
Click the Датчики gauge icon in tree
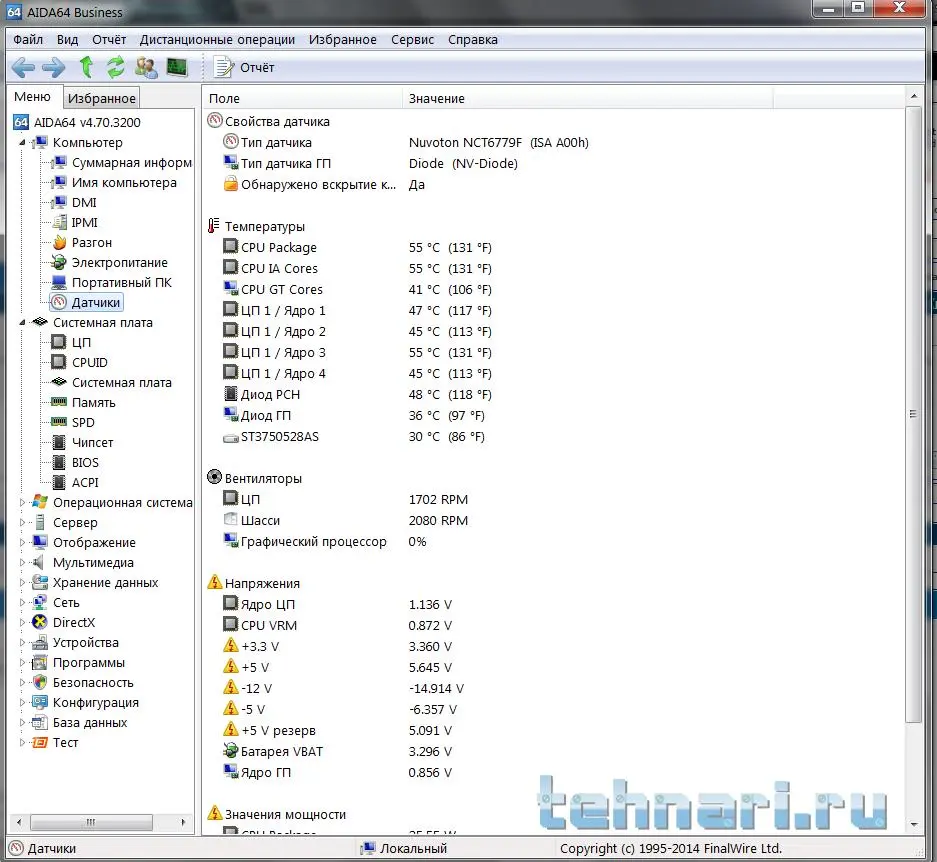click(x=59, y=302)
